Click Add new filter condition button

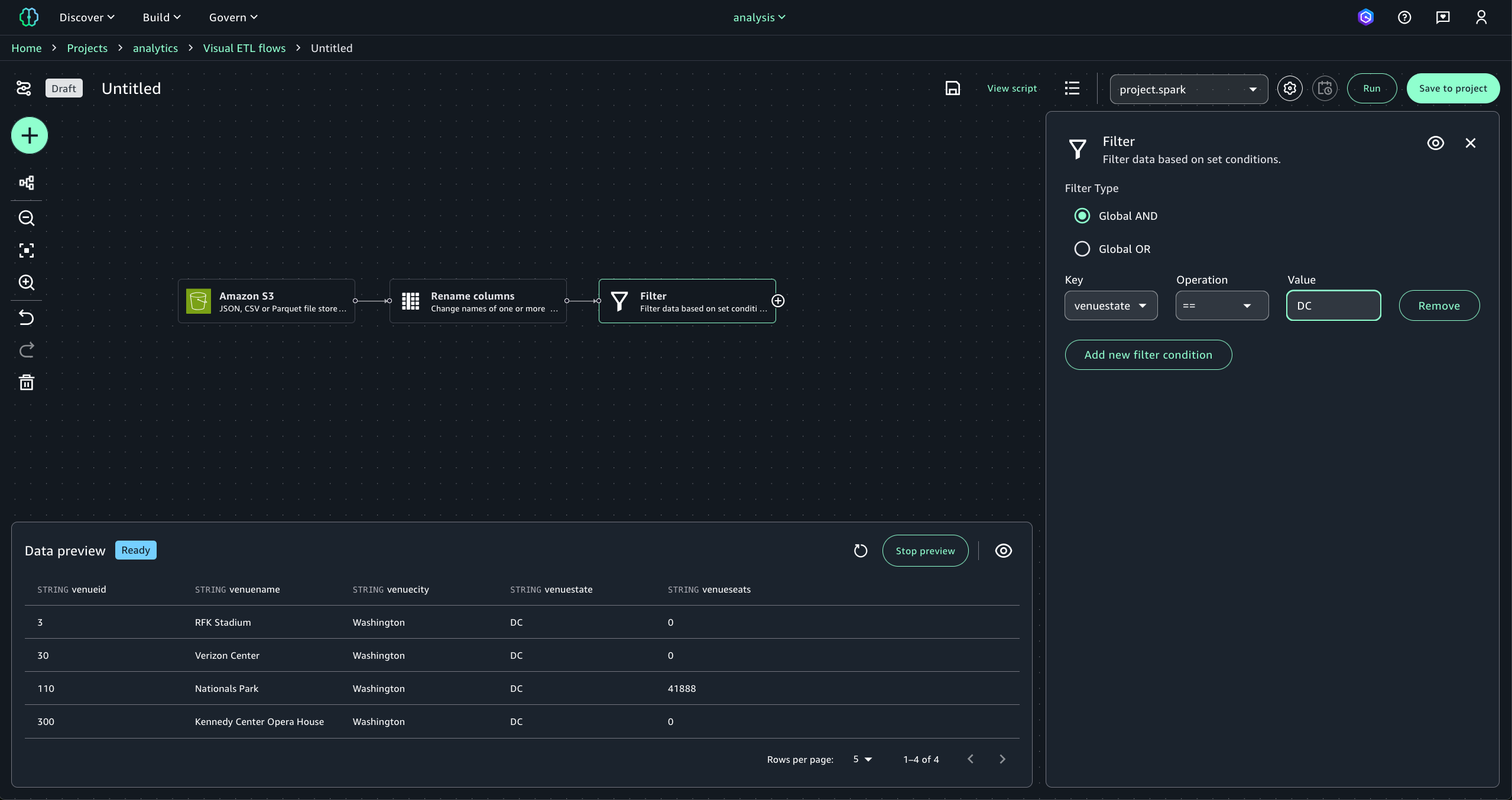(1148, 355)
